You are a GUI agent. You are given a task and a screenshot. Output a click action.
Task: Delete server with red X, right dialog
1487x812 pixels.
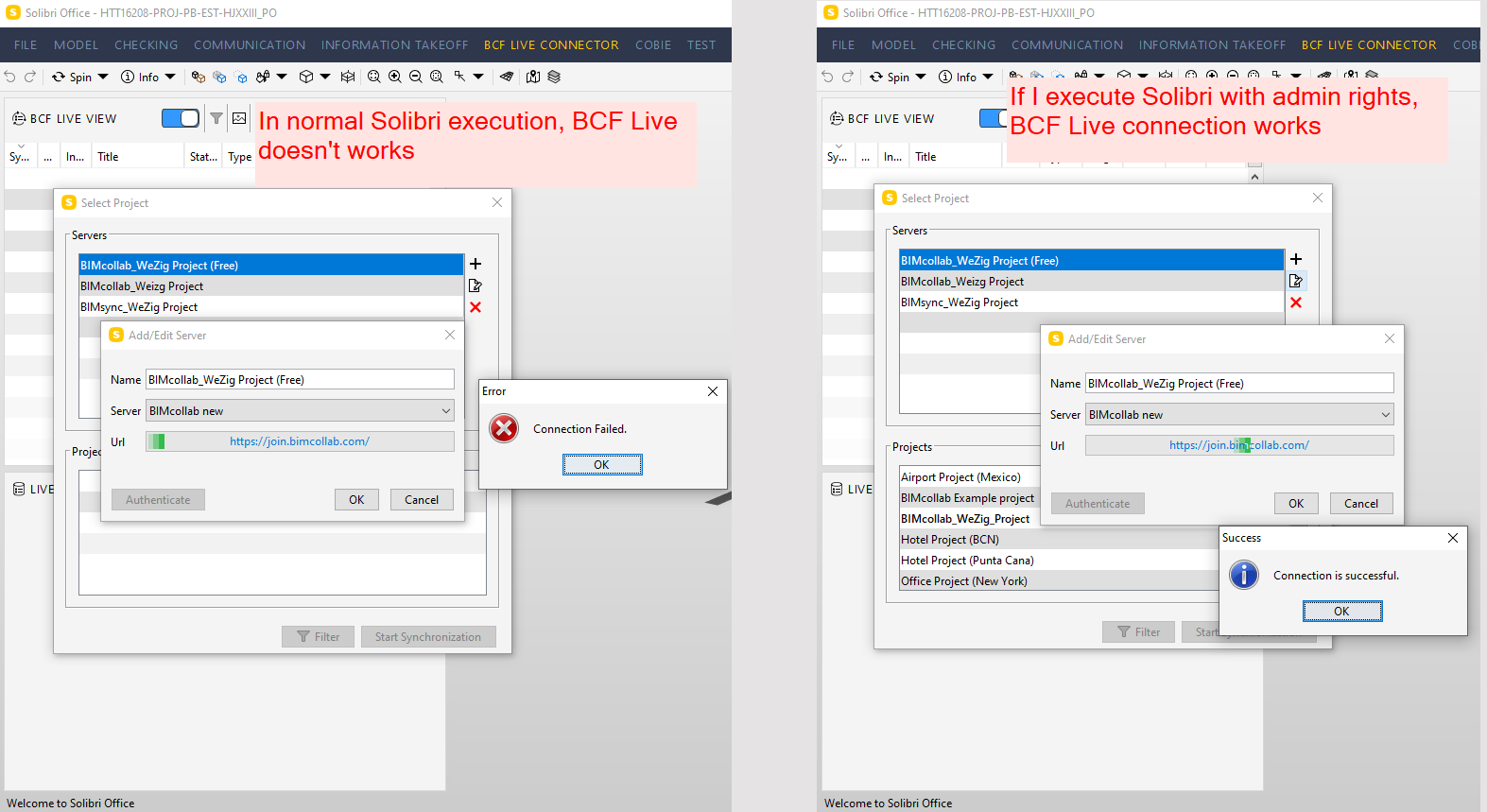point(1296,302)
